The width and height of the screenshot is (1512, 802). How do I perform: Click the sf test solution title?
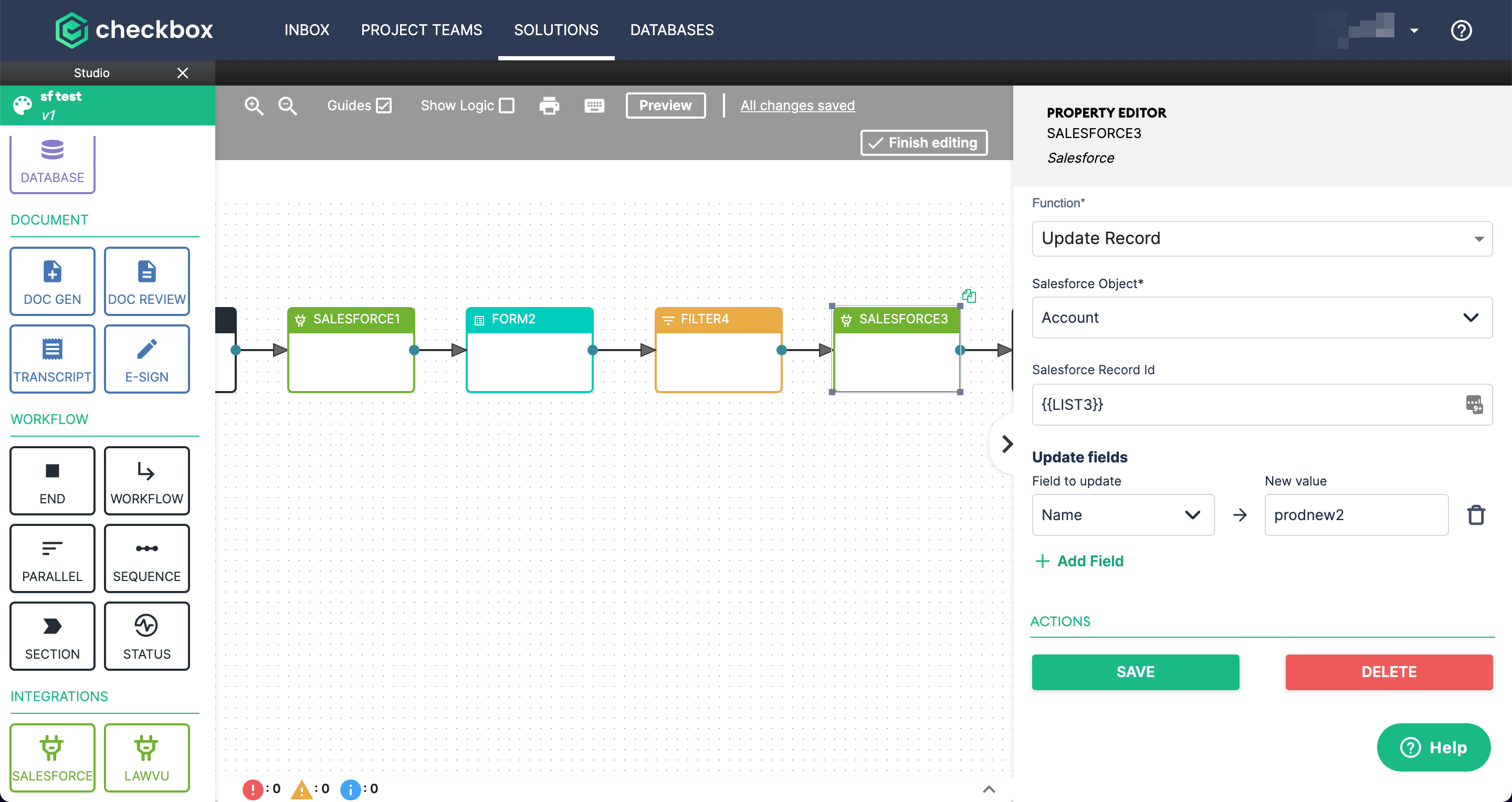tap(60, 96)
